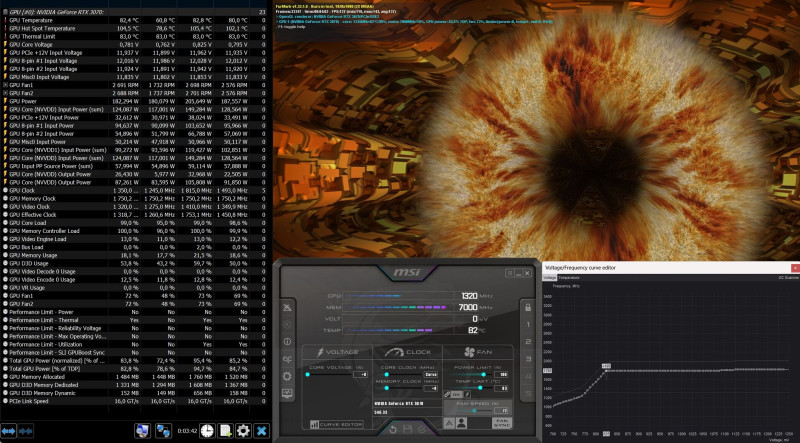Image resolution: width=800 pixels, height=443 pixels.
Task: Open the Clock panel header in Afterburner
Action: (x=408, y=352)
